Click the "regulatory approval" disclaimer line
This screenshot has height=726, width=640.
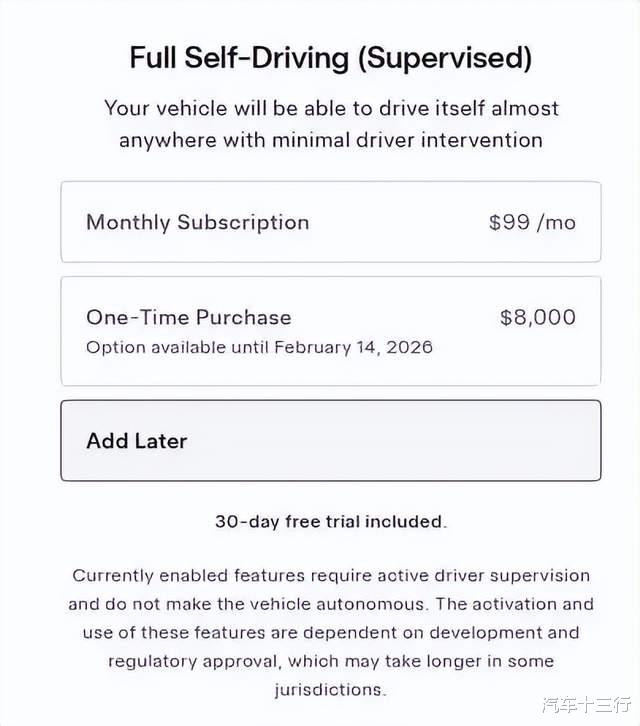click(330, 661)
